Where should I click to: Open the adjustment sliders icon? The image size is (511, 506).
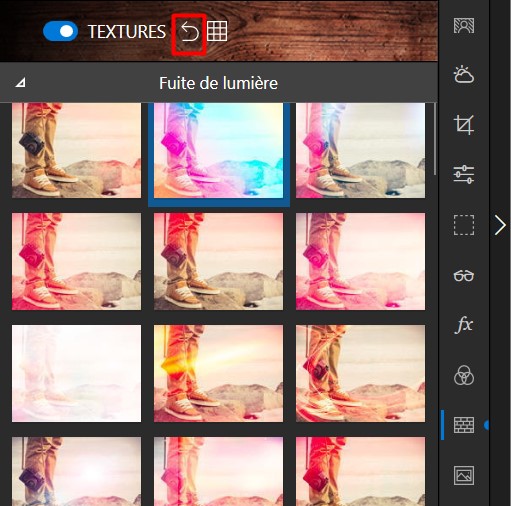pos(464,175)
